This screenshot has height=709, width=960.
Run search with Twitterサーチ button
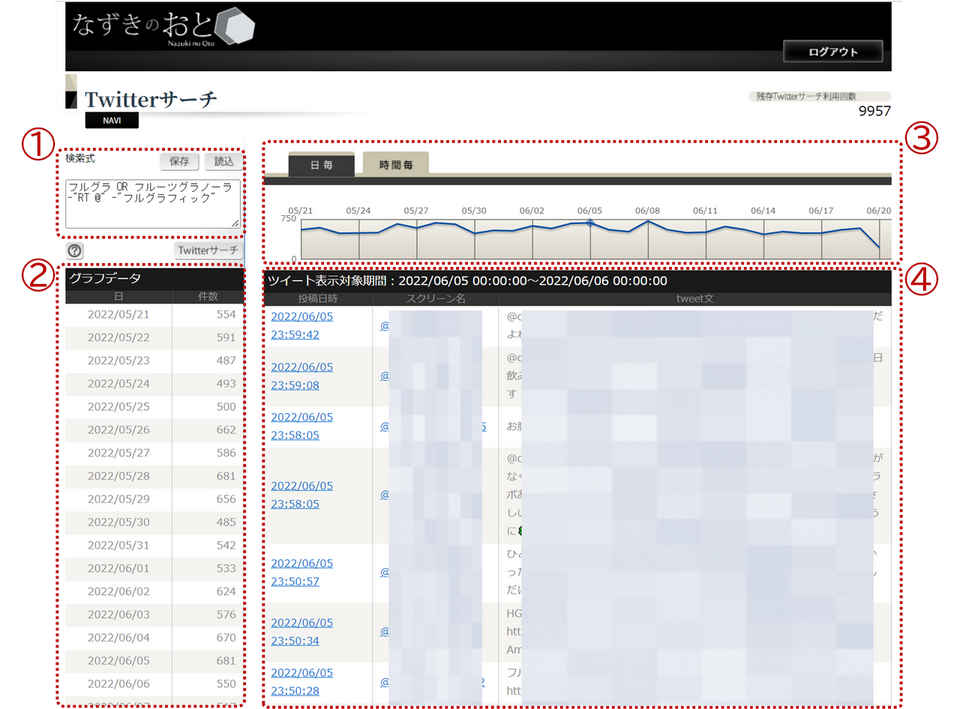point(208,251)
